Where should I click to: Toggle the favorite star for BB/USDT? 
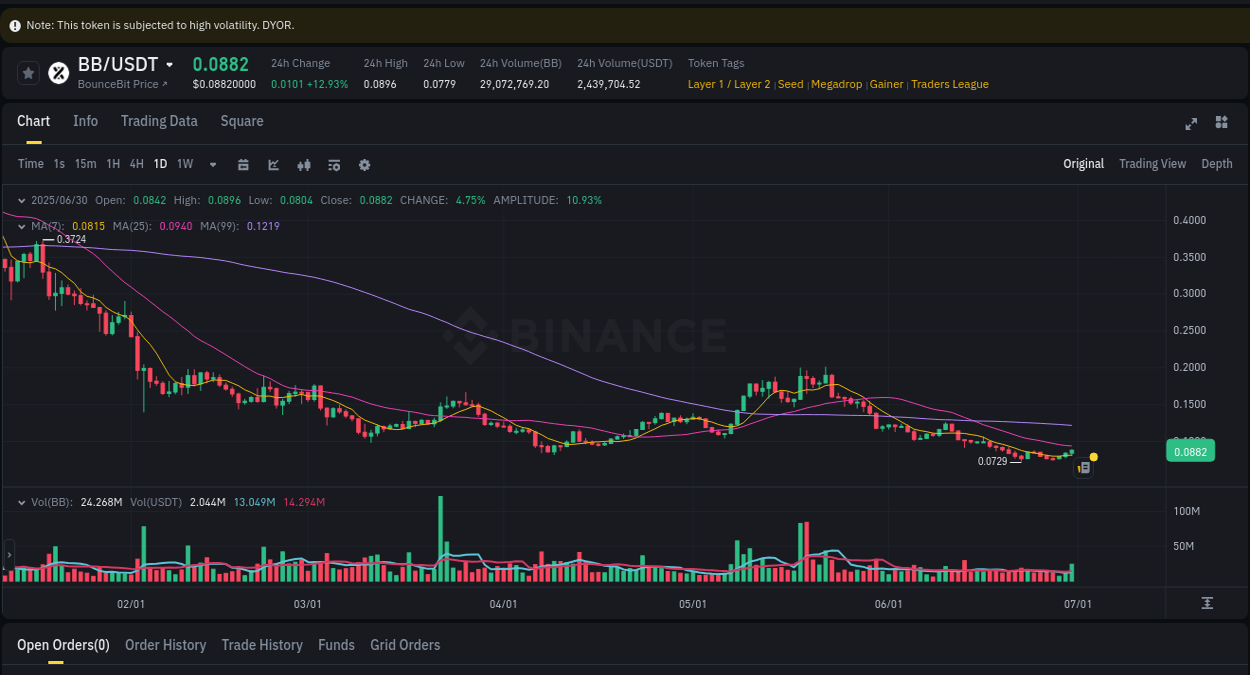[x=28, y=72]
